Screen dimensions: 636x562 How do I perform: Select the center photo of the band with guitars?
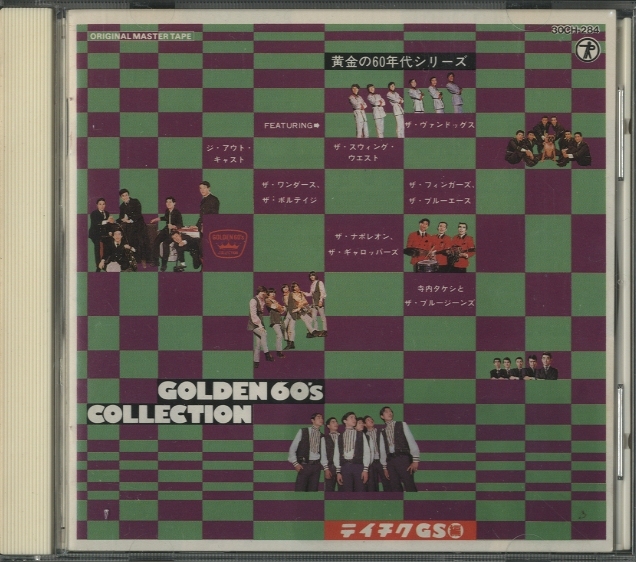click(x=287, y=315)
